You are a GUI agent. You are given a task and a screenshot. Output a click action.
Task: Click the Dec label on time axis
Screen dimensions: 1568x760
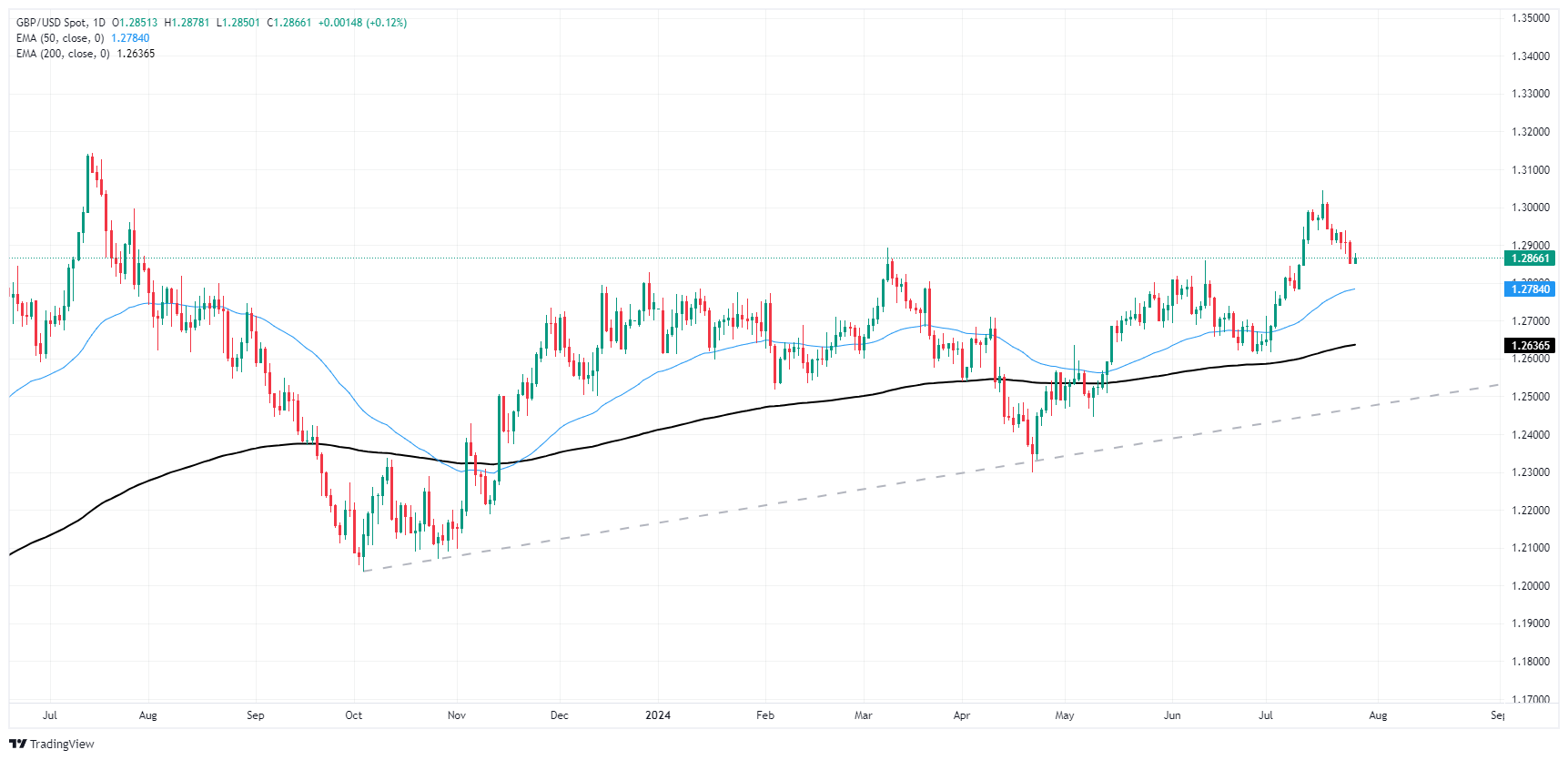pyautogui.click(x=560, y=715)
